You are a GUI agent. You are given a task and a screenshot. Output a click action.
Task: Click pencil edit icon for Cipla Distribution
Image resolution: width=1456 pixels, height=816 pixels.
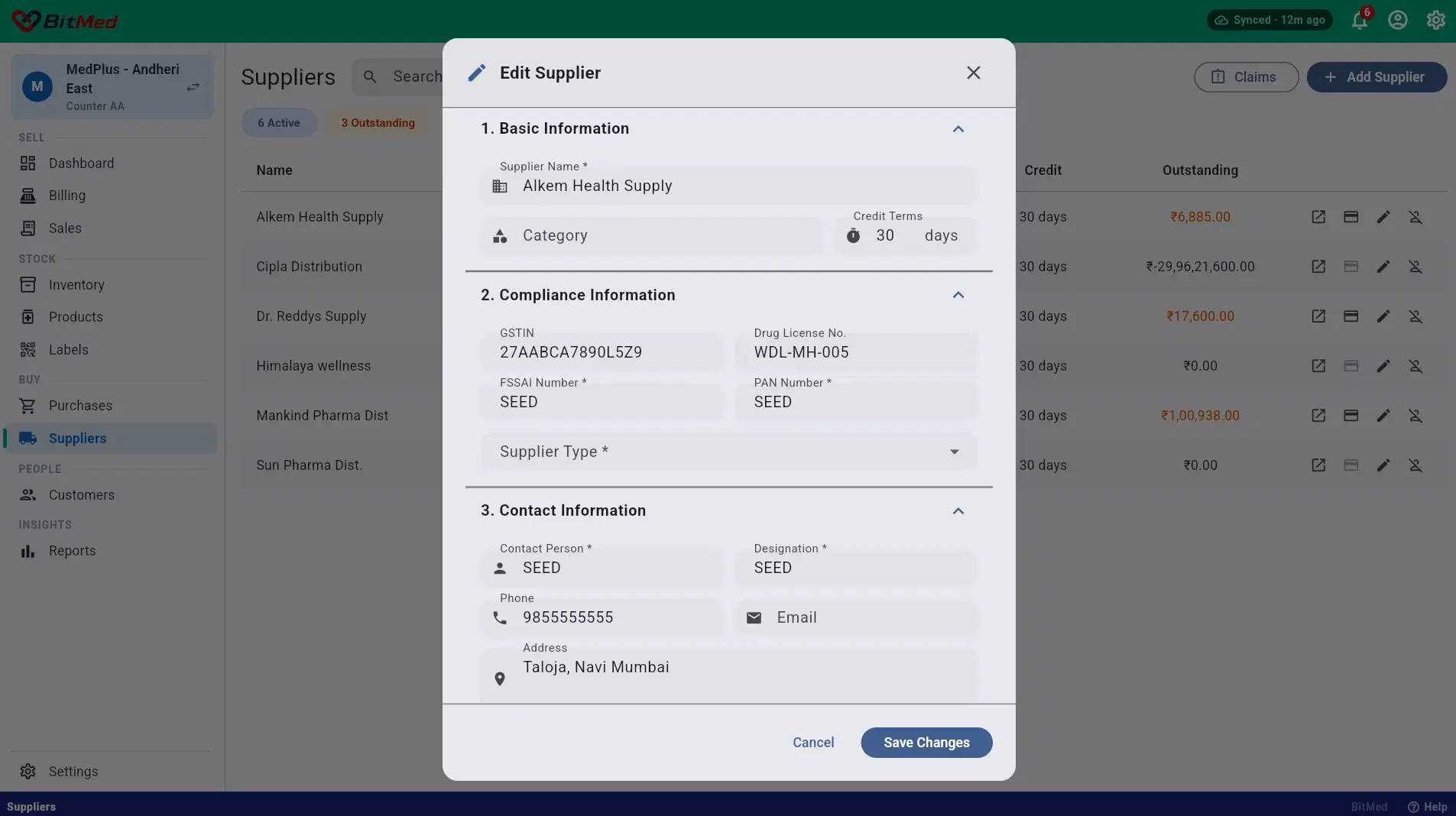1383,267
